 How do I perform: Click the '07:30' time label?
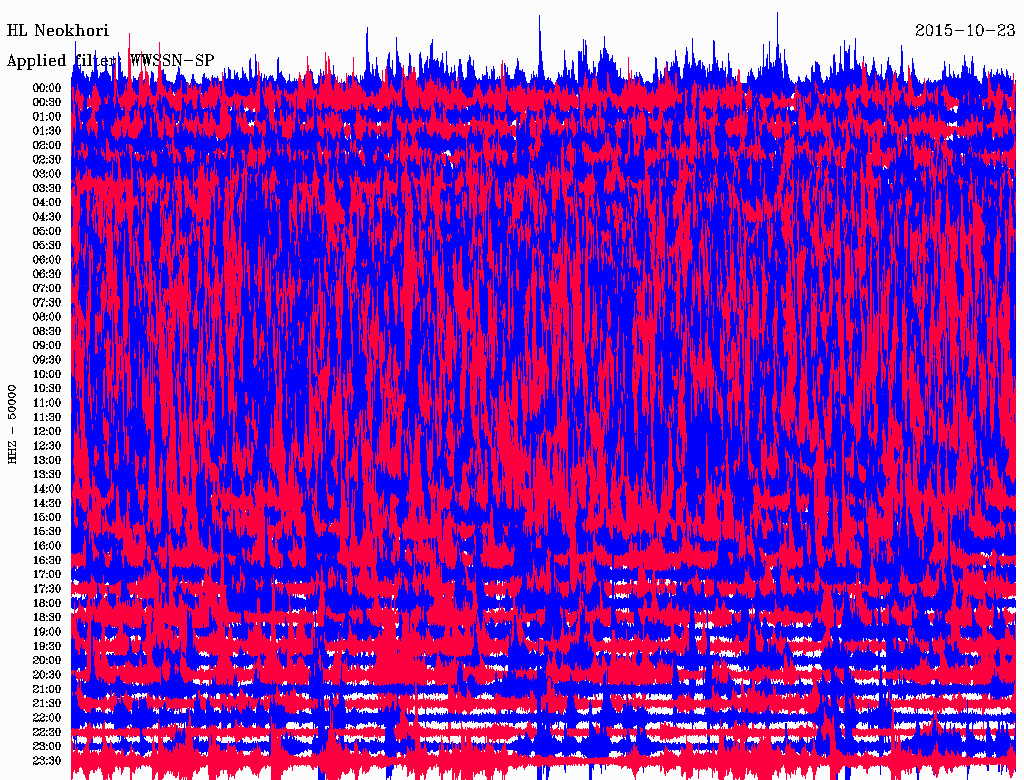tap(47, 302)
